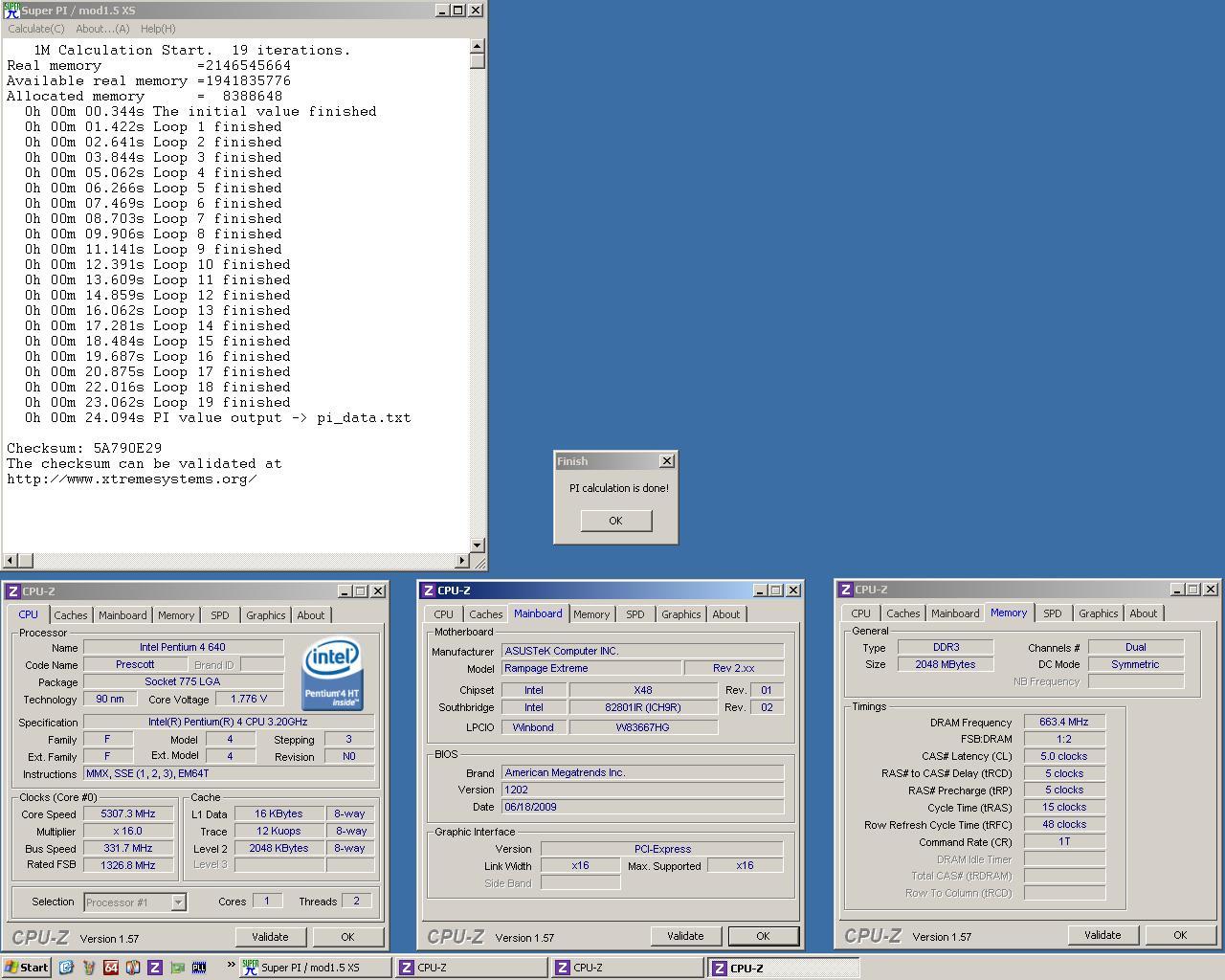Minimize the Super PI window
Viewport: 1225px width, 980px height.
click(442, 11)
